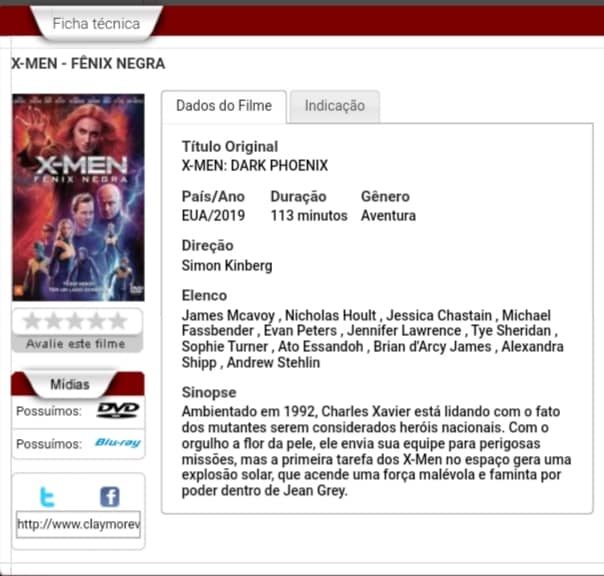Click the Duração column label
The image size is (604, 576).
pos(298,196)
